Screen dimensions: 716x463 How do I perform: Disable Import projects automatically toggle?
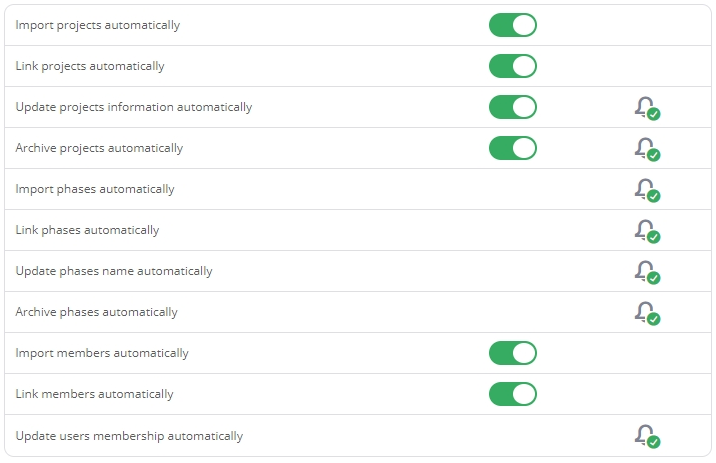[513, 25]
